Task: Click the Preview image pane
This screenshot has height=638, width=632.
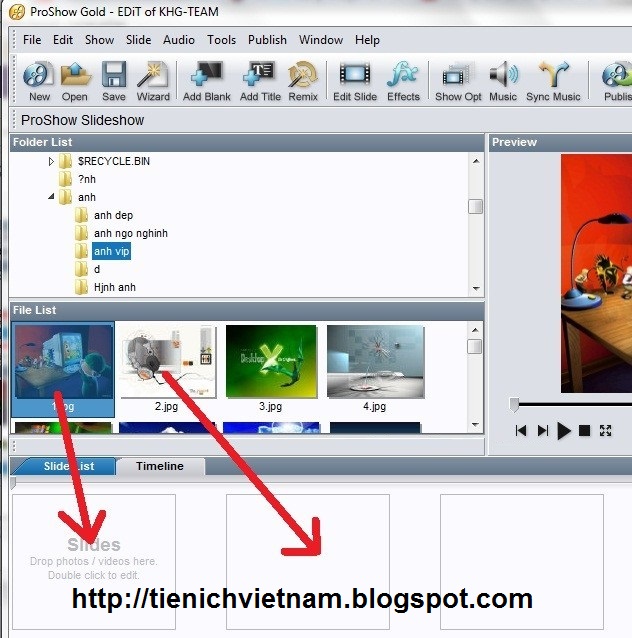Action: click(x=596, y=273)
